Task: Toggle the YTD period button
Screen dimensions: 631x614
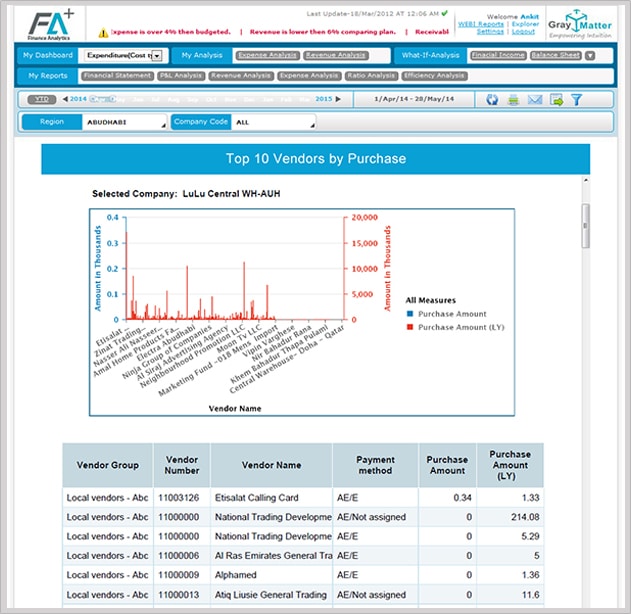Action: tap(41, 99)
